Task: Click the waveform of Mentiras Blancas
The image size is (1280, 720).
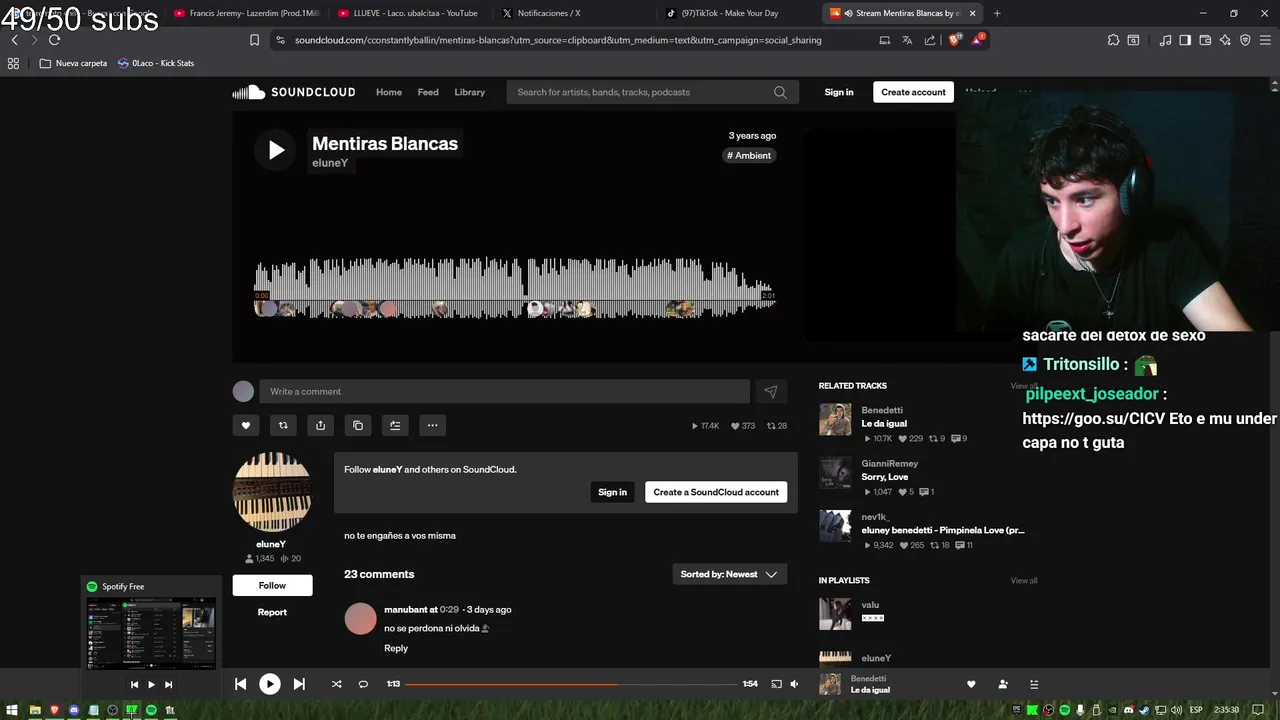Action: click(515, 288)
